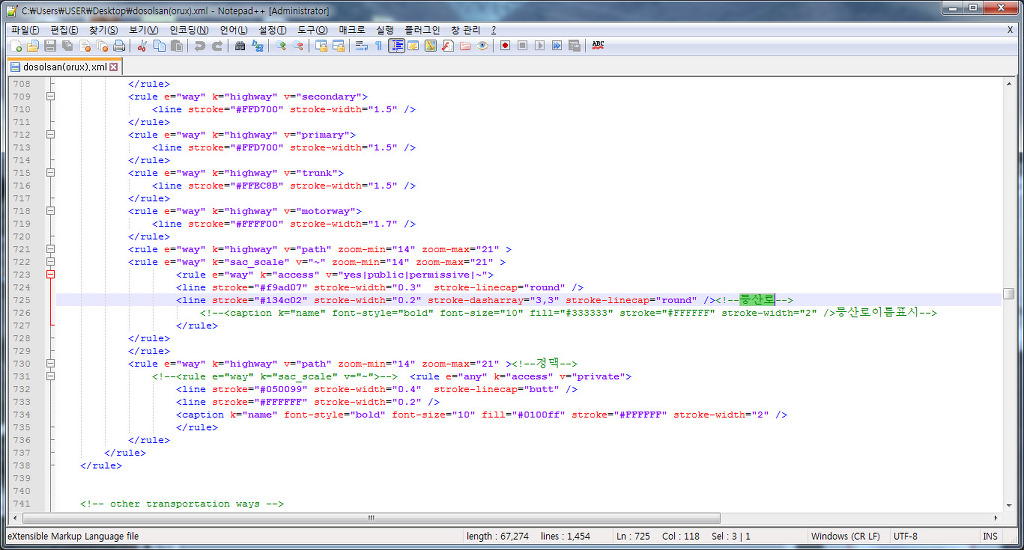The height and width of the screenshot is (550, 1024).
Task: Click the Print toolbar icon
Action: (x=119, y=46)
